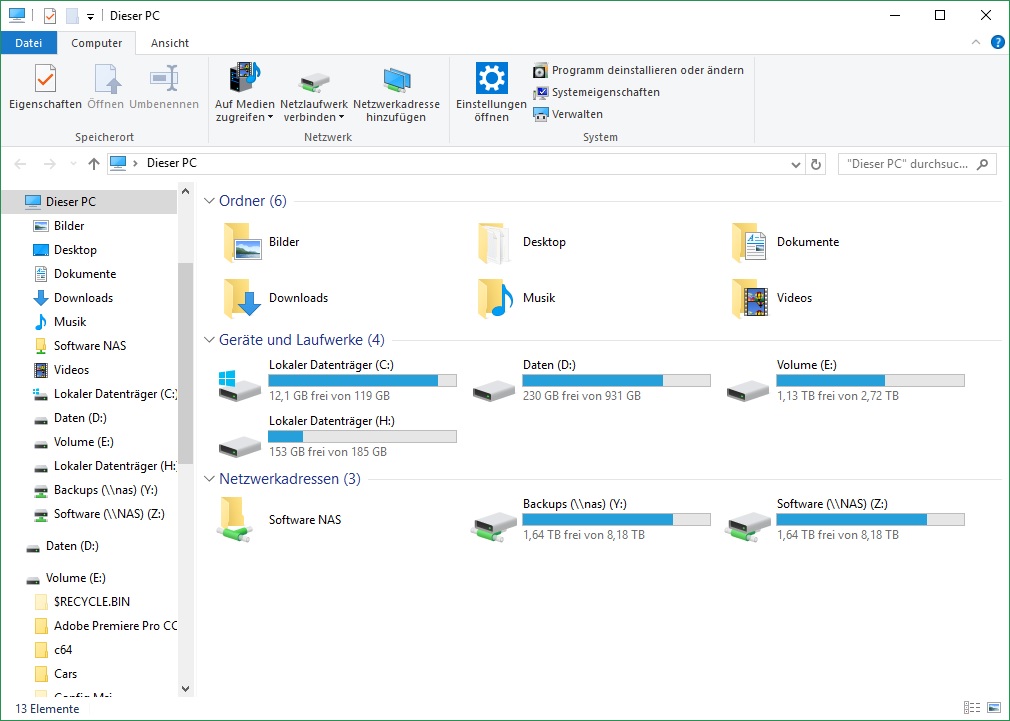1010x721 pixels.
Task: Click Verwalten in System group
Action: 568,114
